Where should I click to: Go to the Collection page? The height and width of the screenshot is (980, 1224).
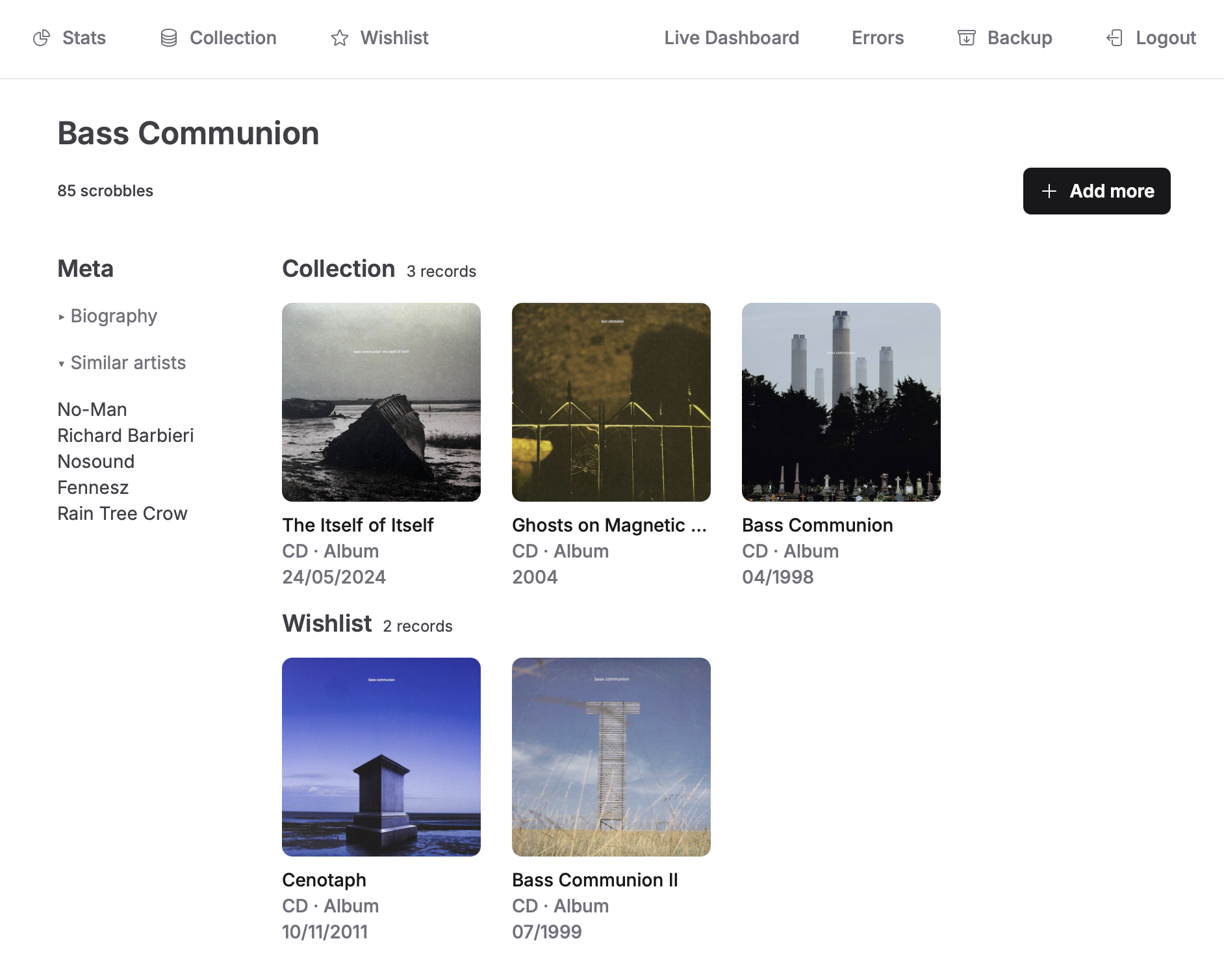point(218,38)
